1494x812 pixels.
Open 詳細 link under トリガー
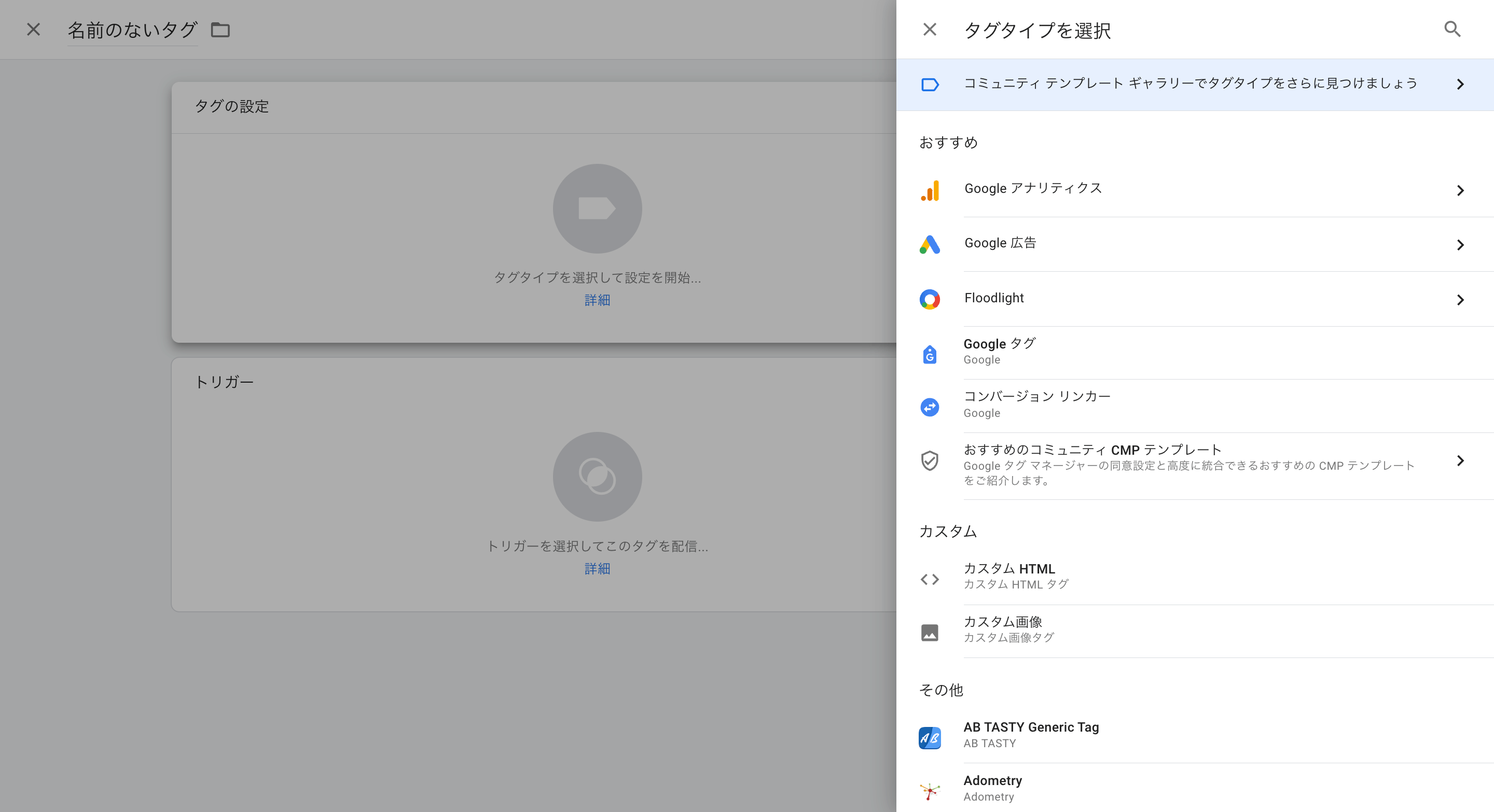point(598,569)
